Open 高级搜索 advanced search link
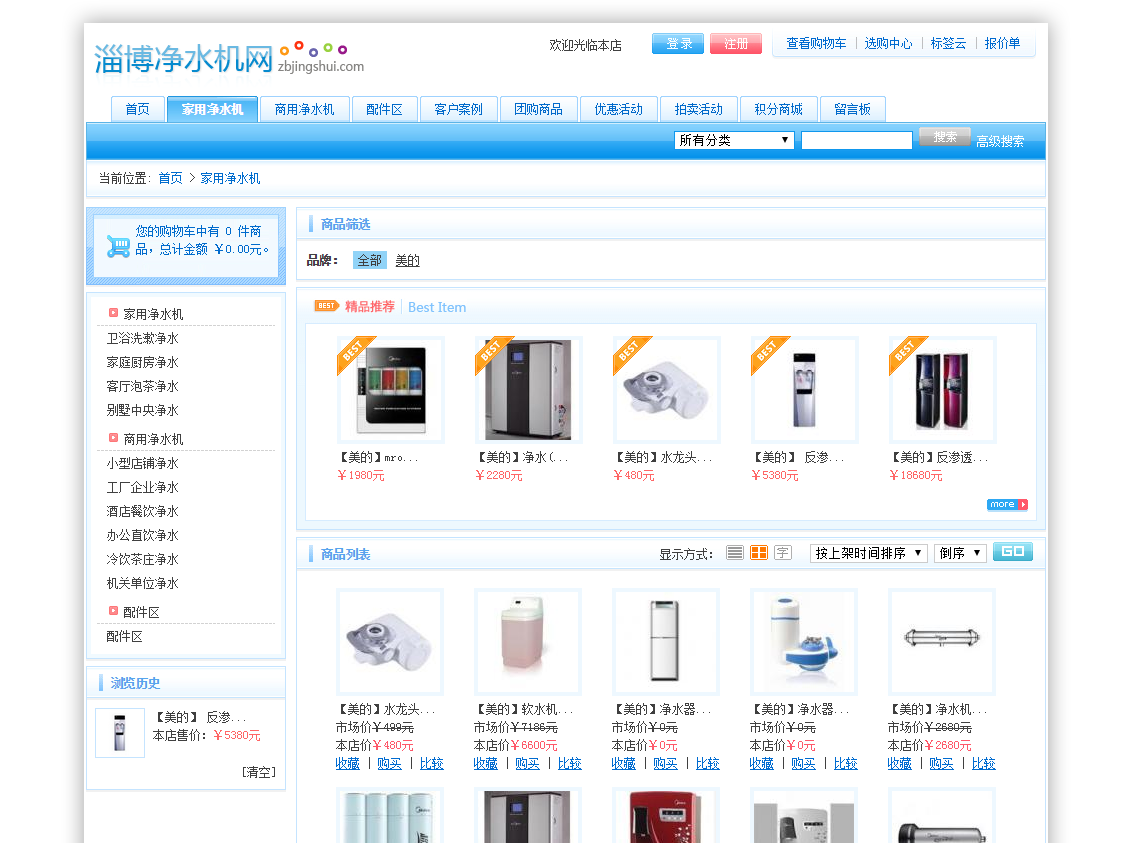 click(x=1000, y=141)
